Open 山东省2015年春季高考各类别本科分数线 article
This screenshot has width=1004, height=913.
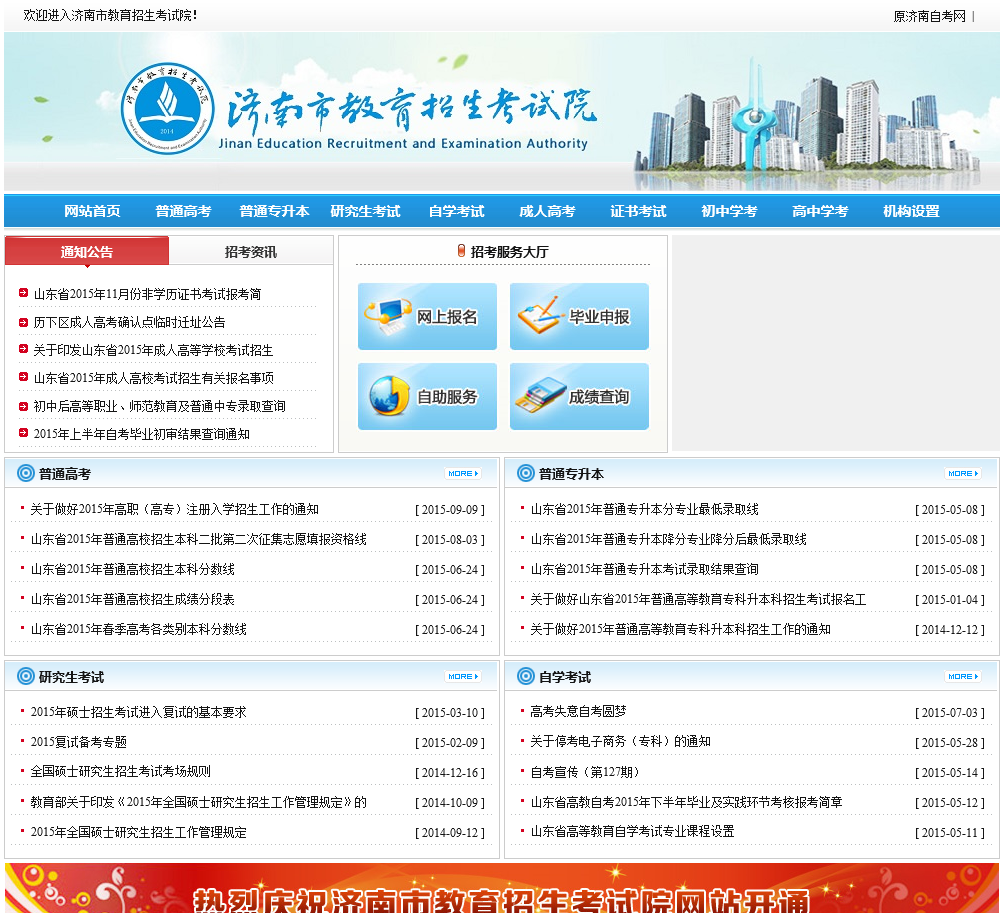click(138, 629)
